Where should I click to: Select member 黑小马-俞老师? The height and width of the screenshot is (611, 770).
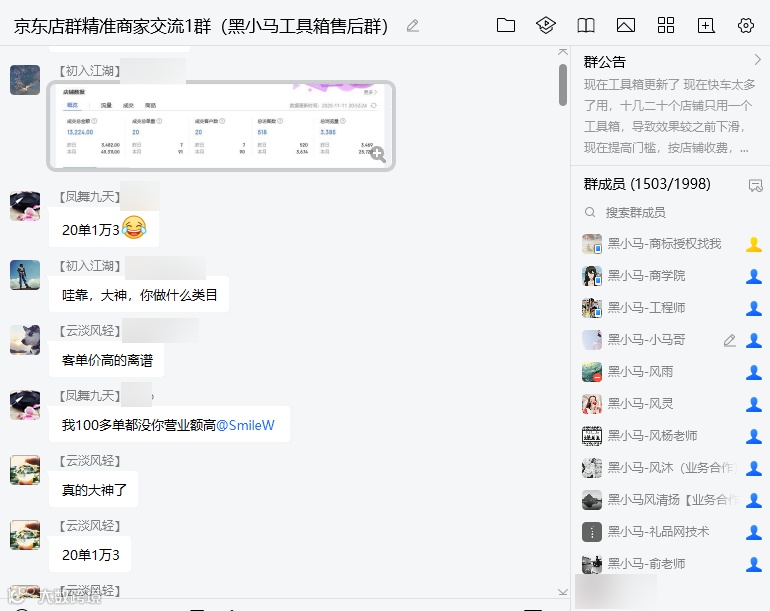tap(670, 563)
